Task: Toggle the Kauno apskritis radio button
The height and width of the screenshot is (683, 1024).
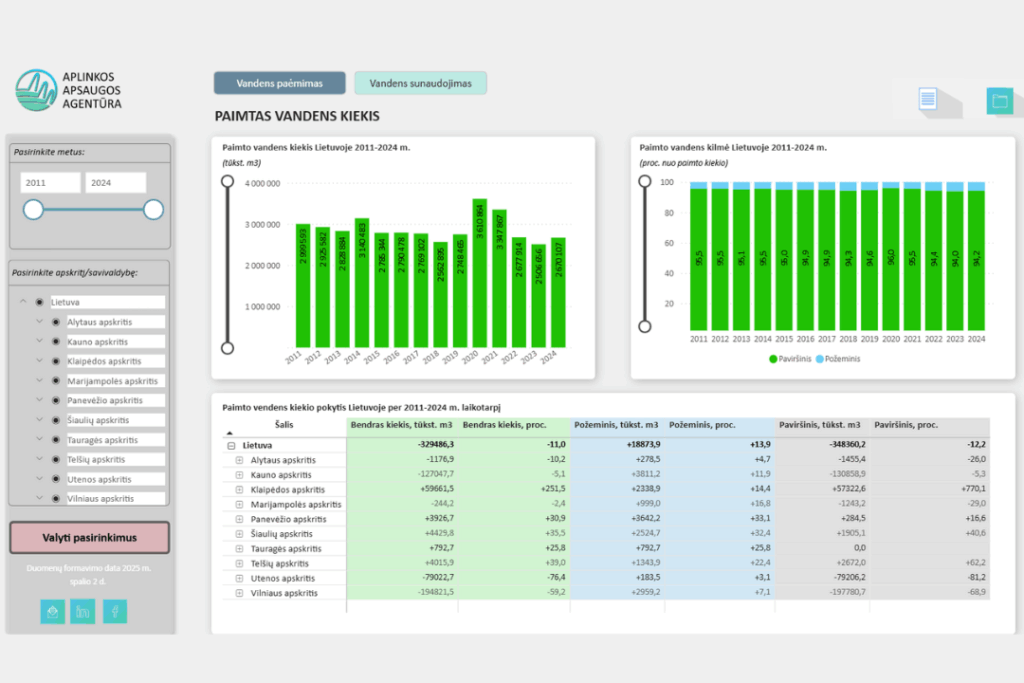Action: pos(55,342)
